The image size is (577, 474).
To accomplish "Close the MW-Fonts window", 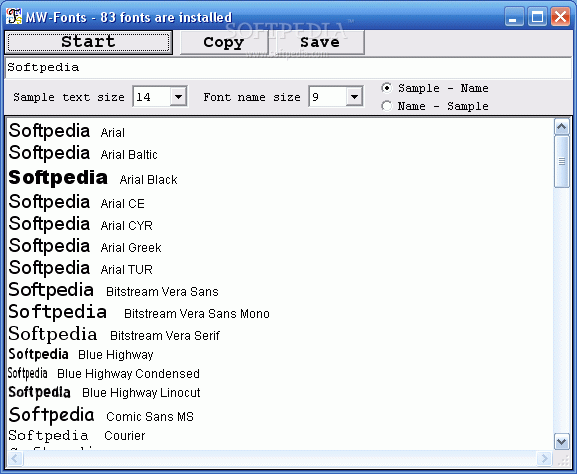I will click(560, 17).
